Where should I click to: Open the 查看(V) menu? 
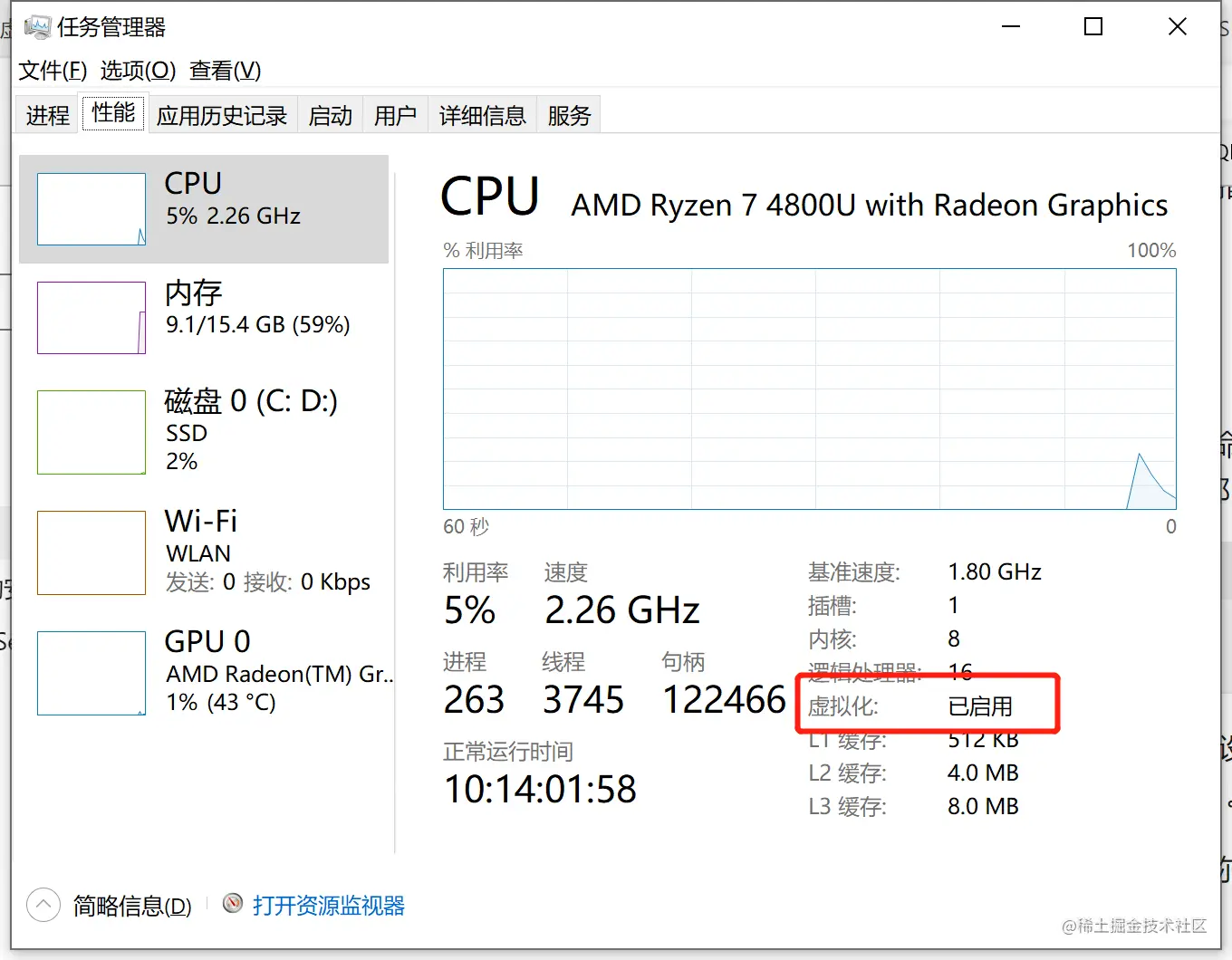point(225,71)
